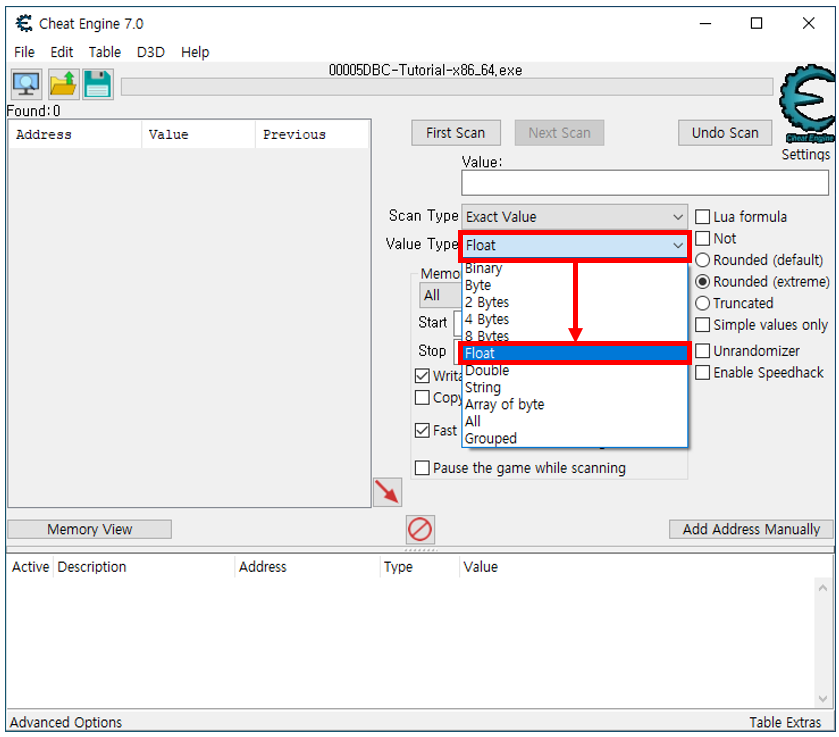Choose the Truncated radio option

702,303
